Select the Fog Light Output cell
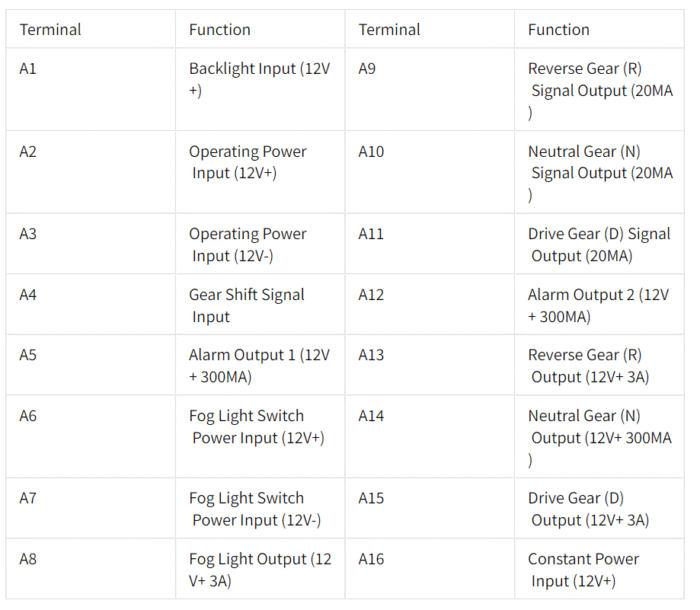This screenshot has width=700, height=610. tap(260, 569)
